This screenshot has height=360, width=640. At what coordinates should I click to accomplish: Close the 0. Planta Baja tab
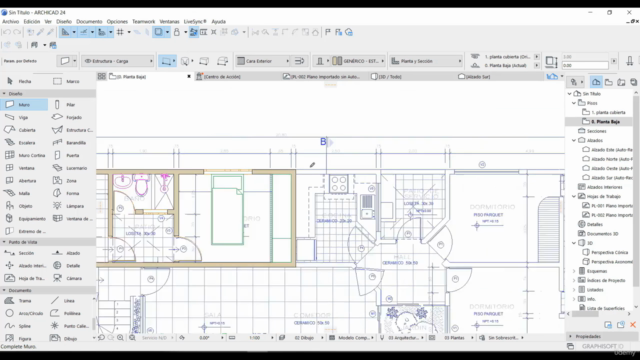pyautogui.click(x=189, y=76)
